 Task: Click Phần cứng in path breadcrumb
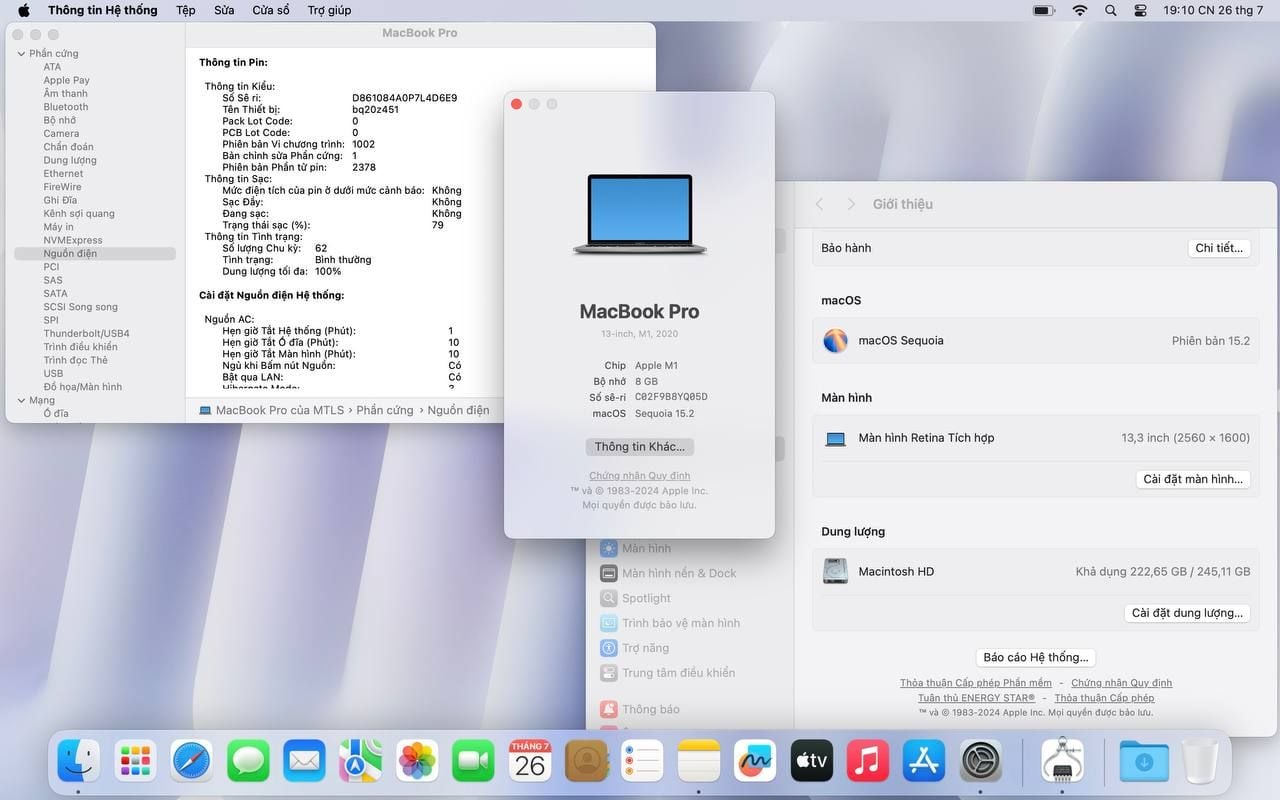[x=385, y=411]
